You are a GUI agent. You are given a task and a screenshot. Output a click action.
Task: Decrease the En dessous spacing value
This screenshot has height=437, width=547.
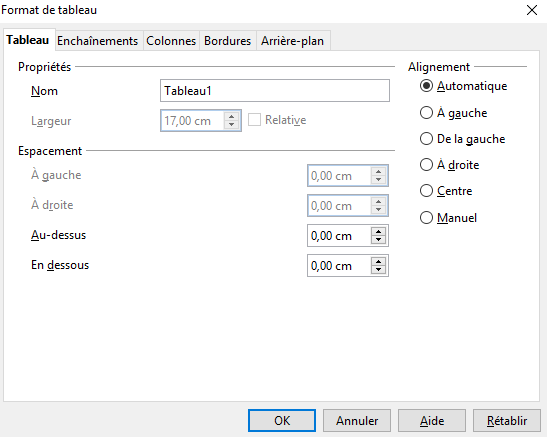(379, 270)
